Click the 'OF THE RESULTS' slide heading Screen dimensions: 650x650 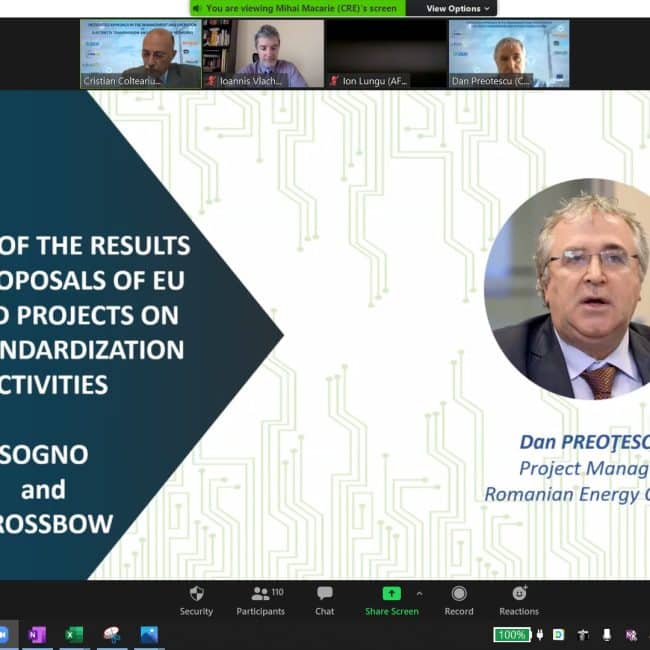point(95,245)
